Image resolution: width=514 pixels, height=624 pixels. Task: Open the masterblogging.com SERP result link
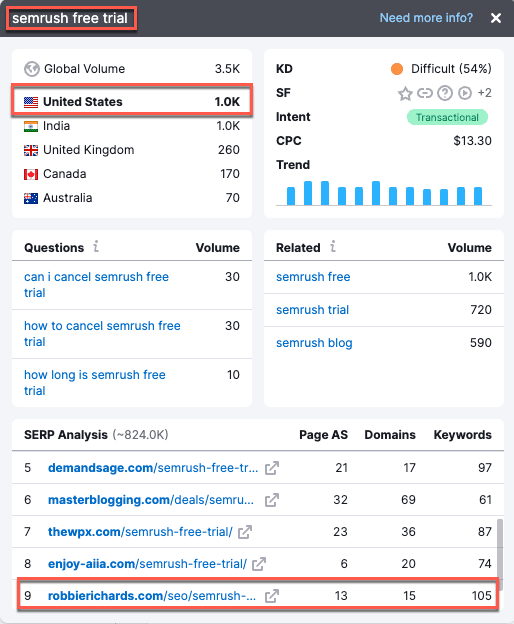[151, 499]
